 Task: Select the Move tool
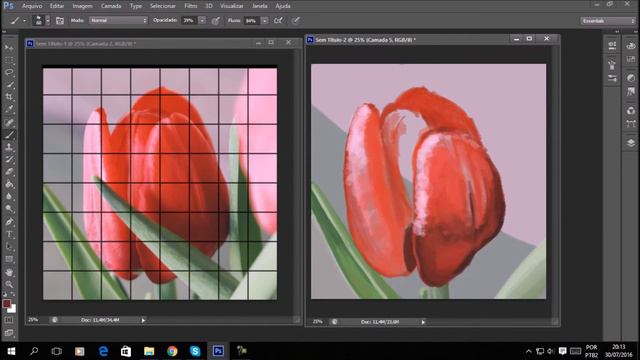tap(9, 48)
